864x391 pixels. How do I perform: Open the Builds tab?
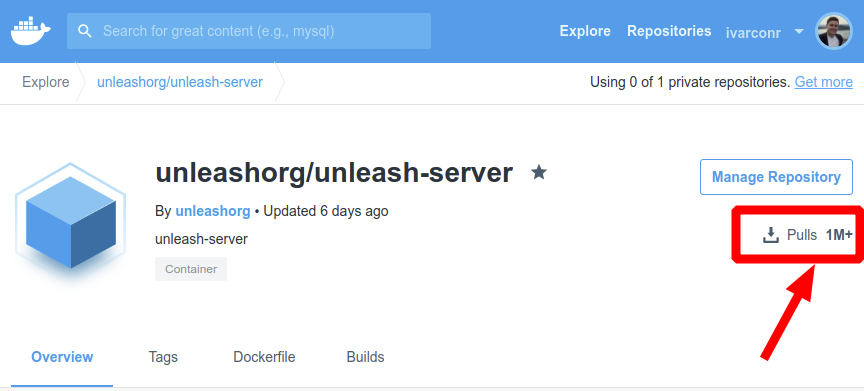click(365, 357)
